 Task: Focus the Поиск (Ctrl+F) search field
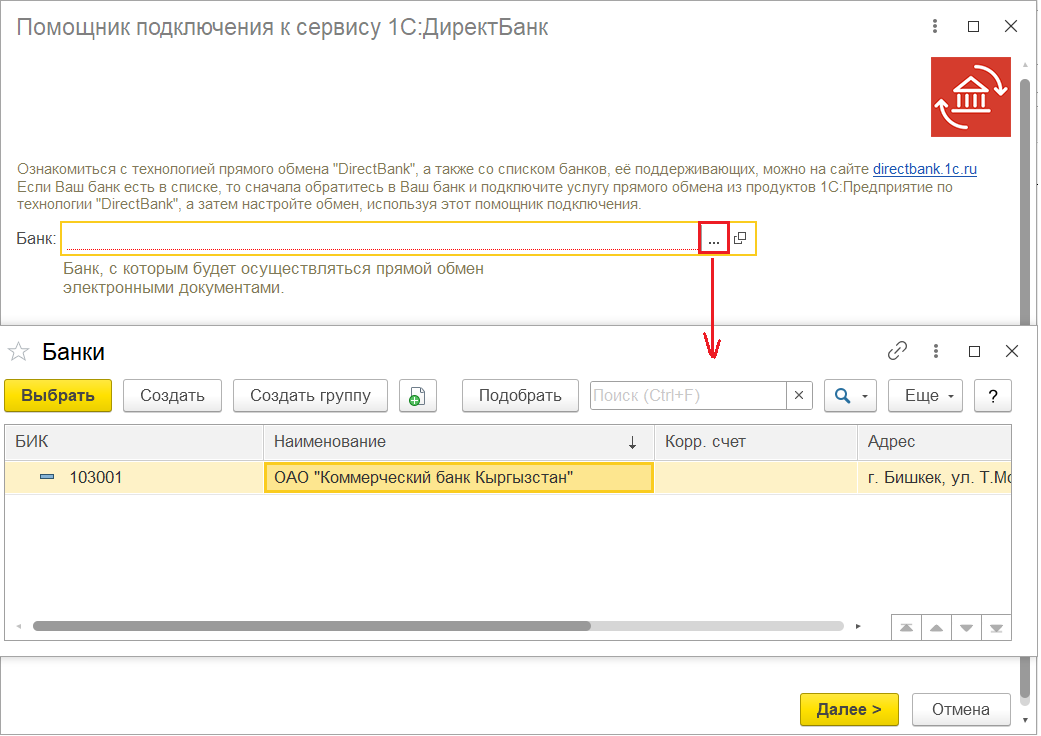(688, 396)
